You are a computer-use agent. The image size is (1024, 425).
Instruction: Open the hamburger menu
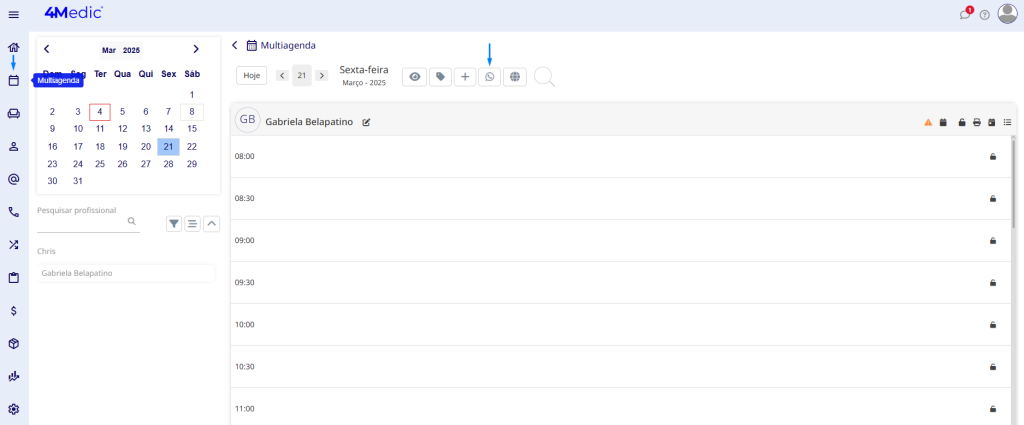click(14, 14)
